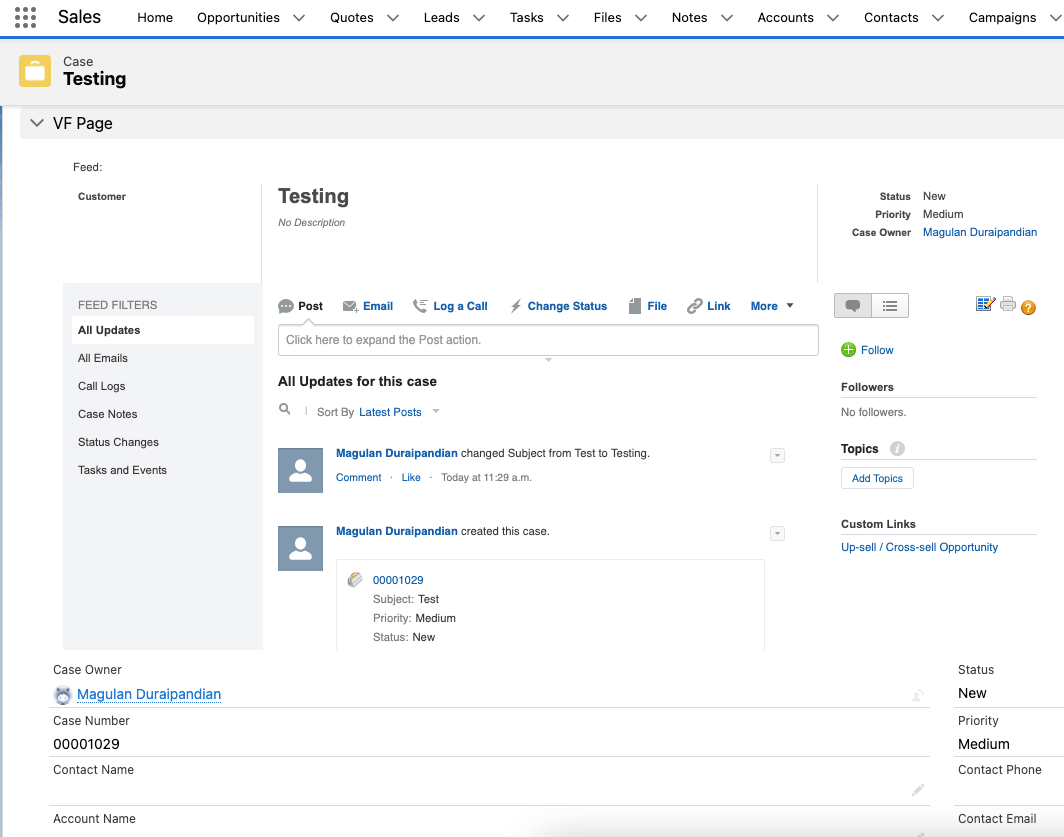Expand the More actions dropdown
Viewport: 1064px width, 837px height.
pos(771,305)
